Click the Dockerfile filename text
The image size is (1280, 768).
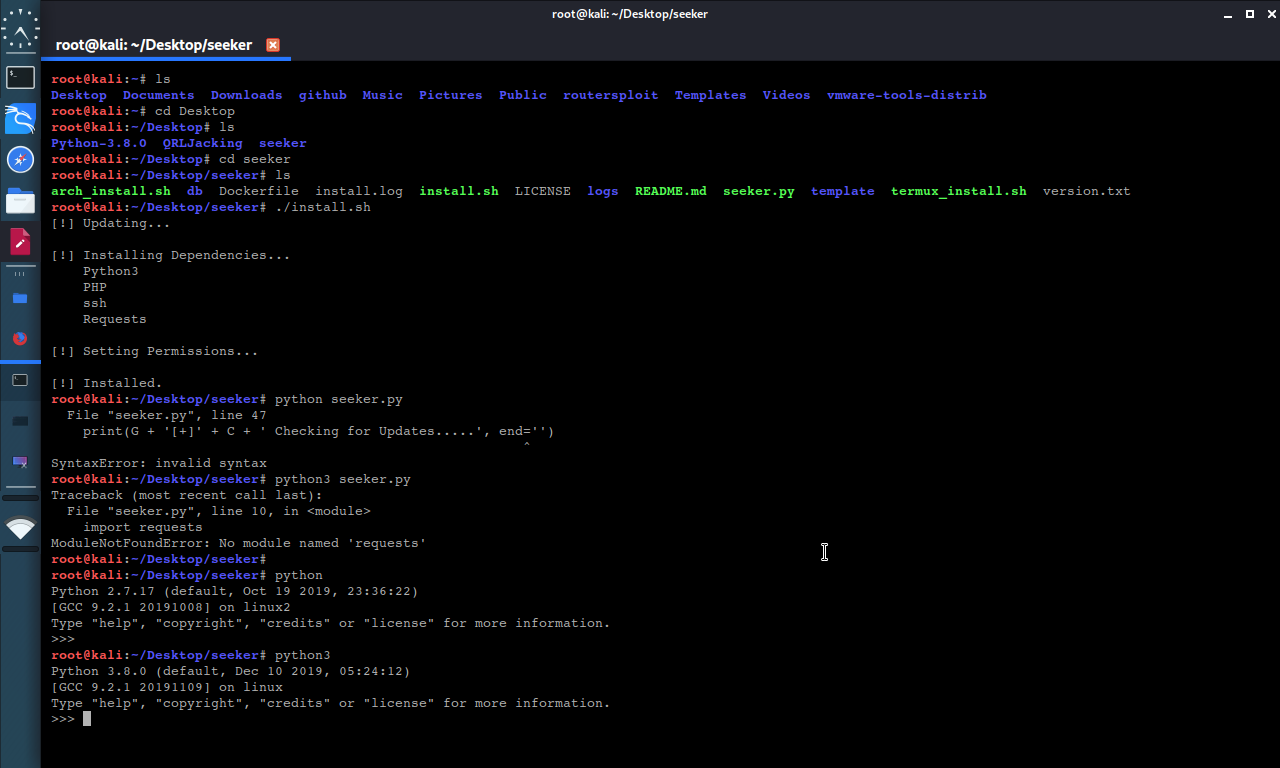coord(259,190)
